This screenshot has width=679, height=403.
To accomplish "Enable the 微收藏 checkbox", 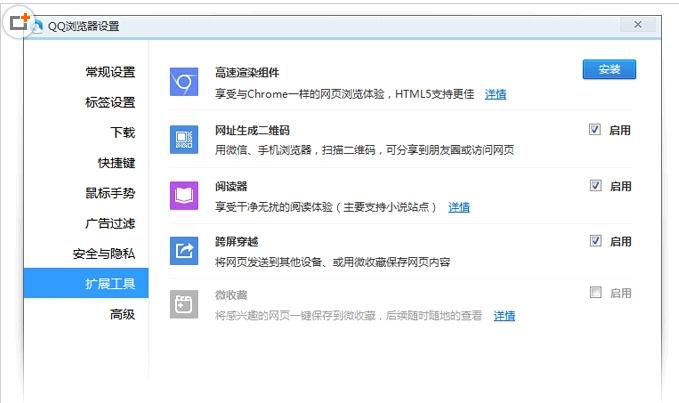I will (595, 293).
